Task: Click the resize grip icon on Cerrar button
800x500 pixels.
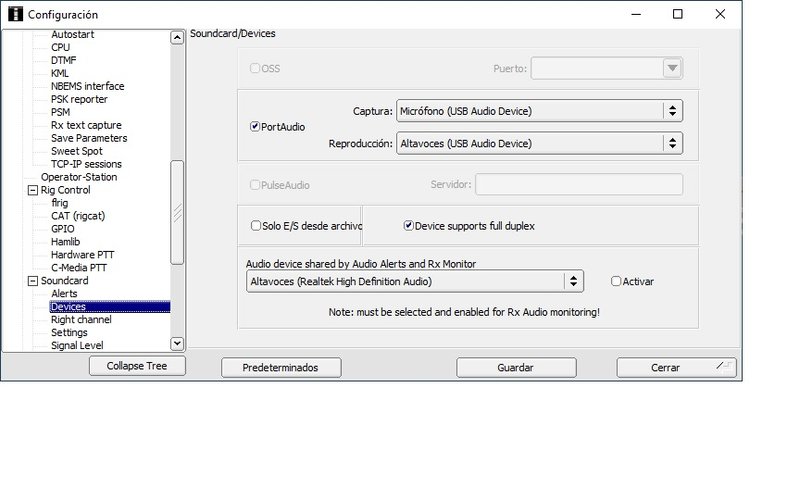Action: point(723,365)
